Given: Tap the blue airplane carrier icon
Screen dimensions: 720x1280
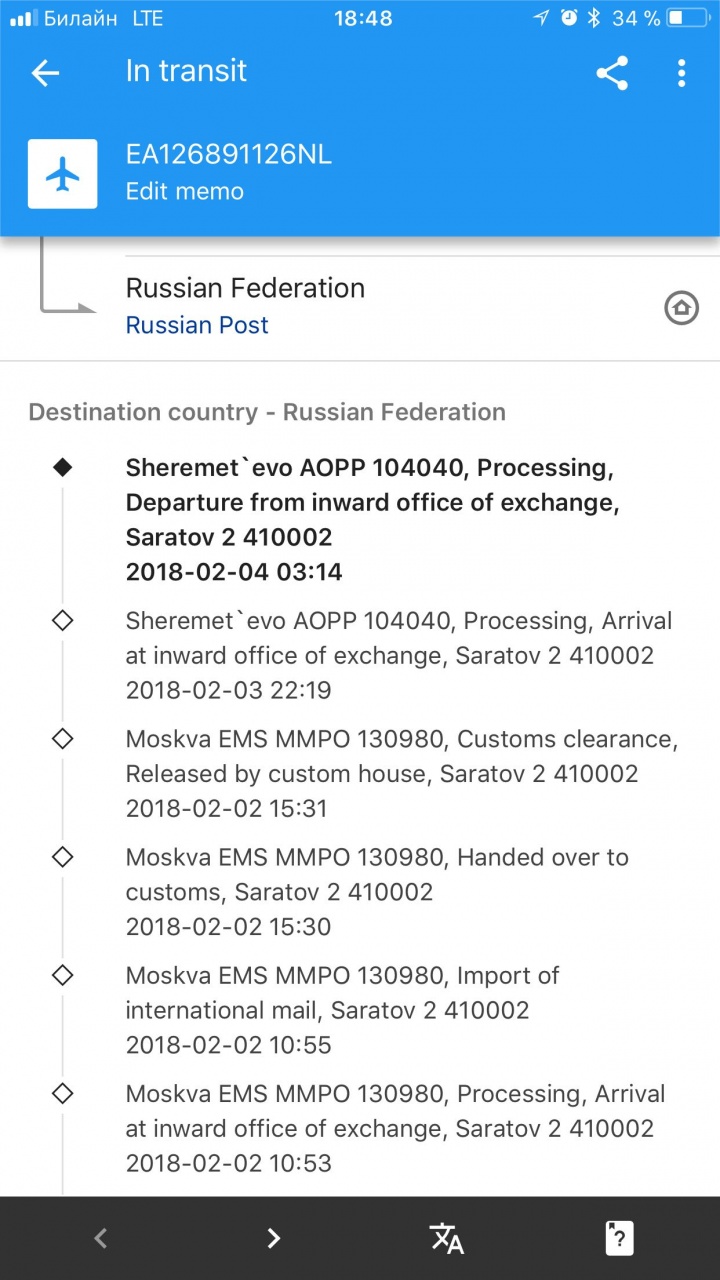Looking at the screenshot, I should click(x=63, y=174).
